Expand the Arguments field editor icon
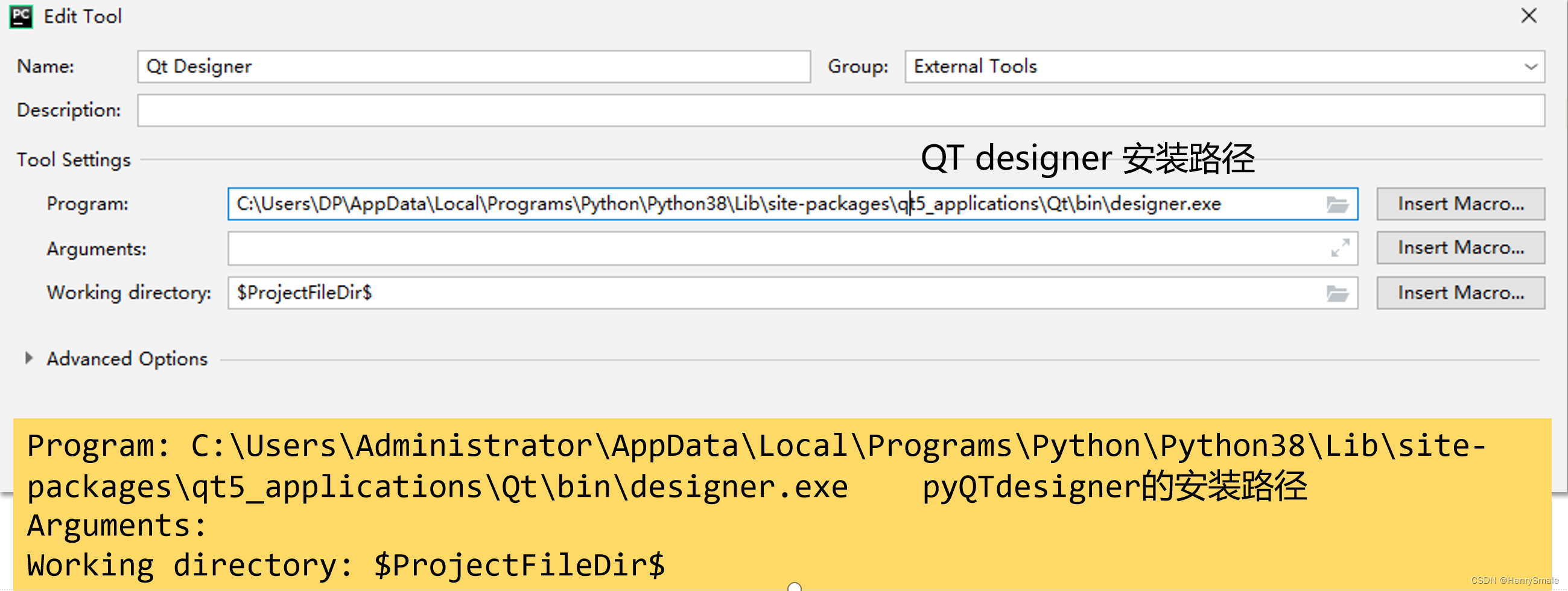Viewport: 1568px width, 591px height. point(1340,249)
